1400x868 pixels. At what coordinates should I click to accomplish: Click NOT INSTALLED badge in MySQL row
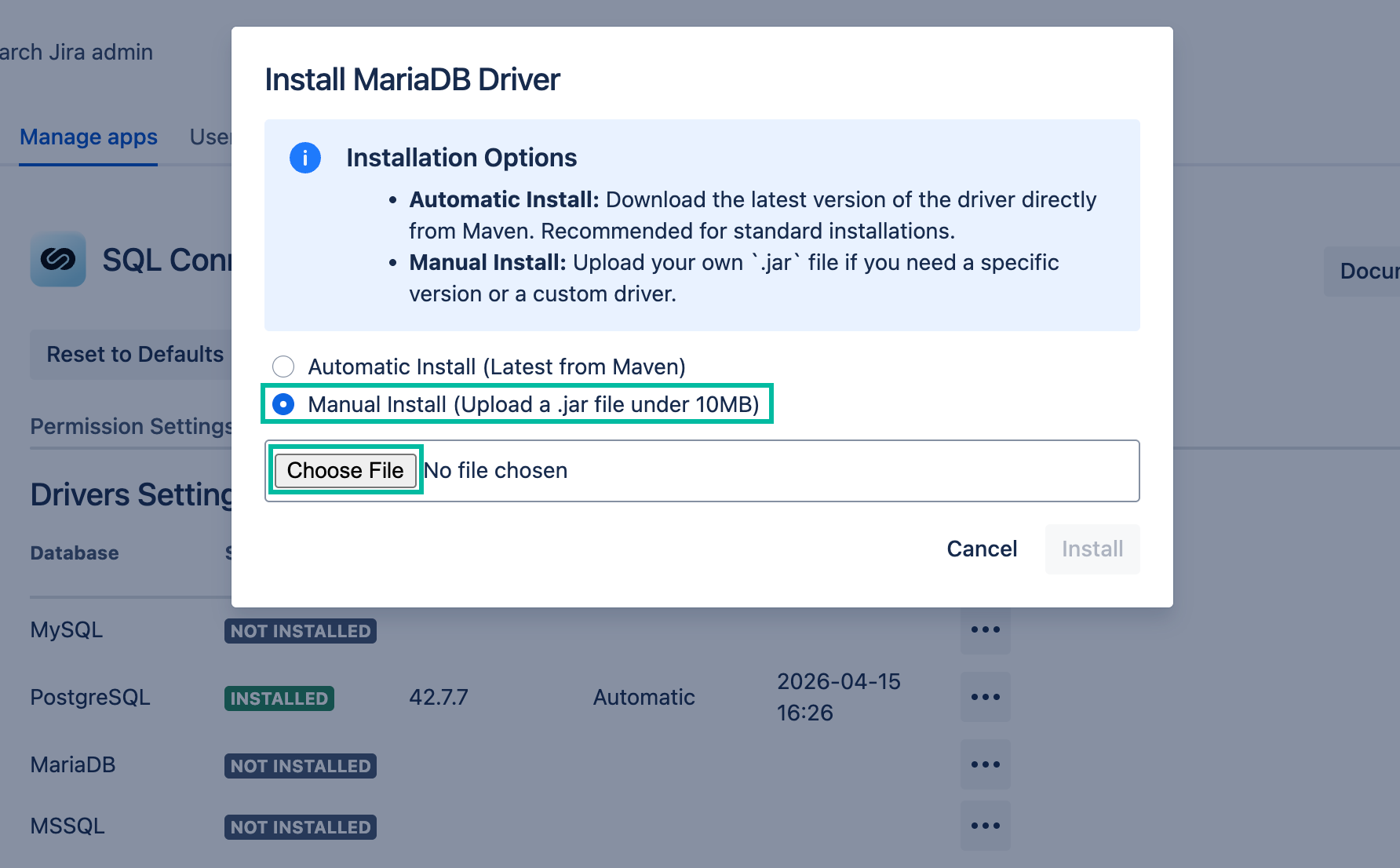tap(301, 631)
